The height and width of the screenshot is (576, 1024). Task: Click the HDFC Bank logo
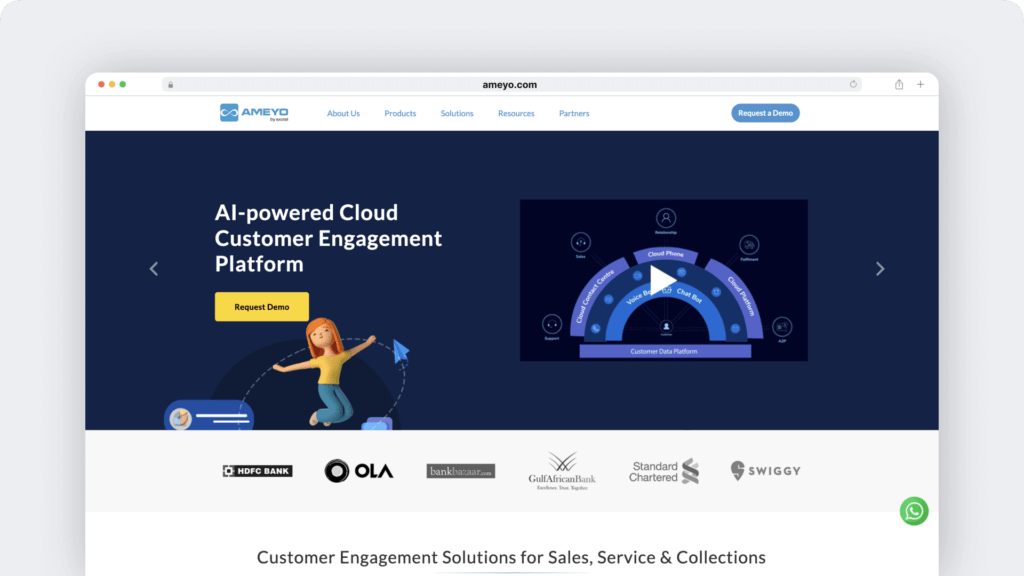(x=257, y=471)
